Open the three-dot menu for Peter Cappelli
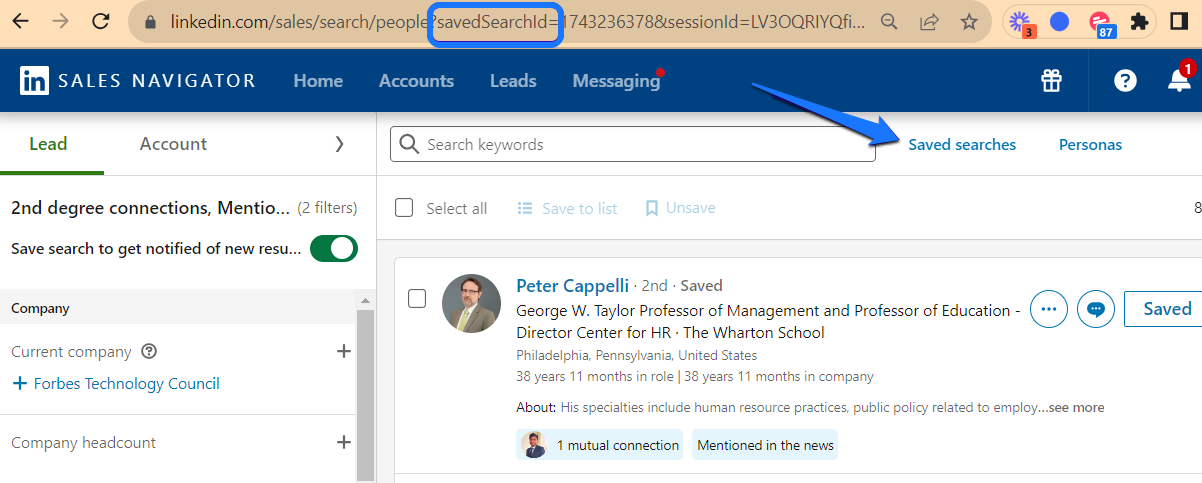The height and width of the screenshot is (483, 1202). click(1049, 310)
